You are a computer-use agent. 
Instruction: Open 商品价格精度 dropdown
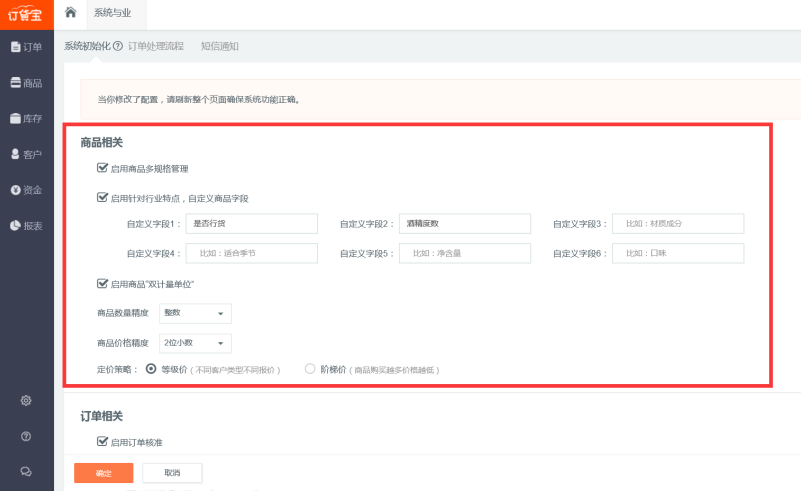[x=195, y=343]
